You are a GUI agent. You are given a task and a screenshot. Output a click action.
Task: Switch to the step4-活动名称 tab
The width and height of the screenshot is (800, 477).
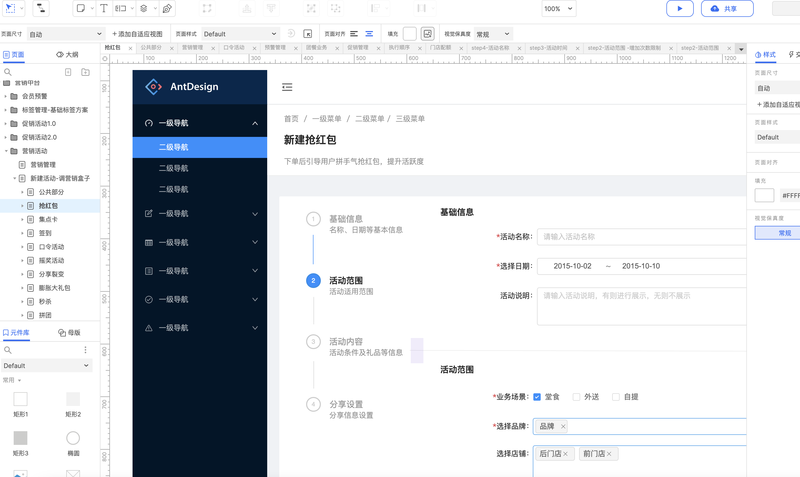(x=490, y=47)
